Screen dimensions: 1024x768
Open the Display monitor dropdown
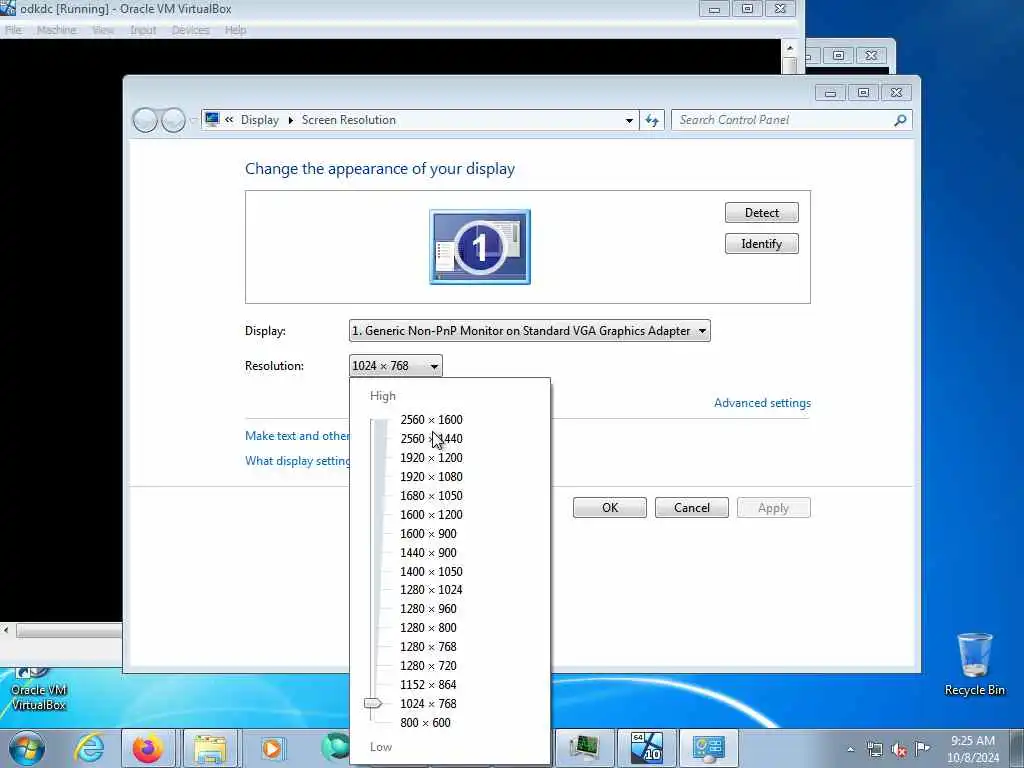pyautogui.click(x=530, y=331)
